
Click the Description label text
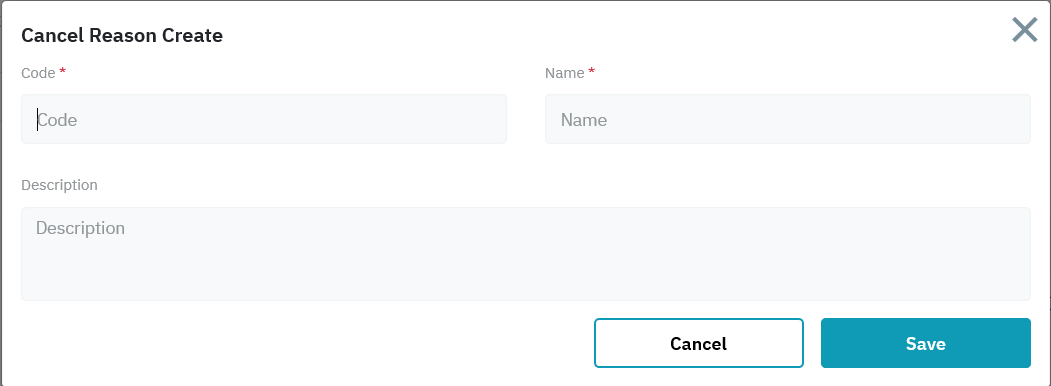[60, 185]
